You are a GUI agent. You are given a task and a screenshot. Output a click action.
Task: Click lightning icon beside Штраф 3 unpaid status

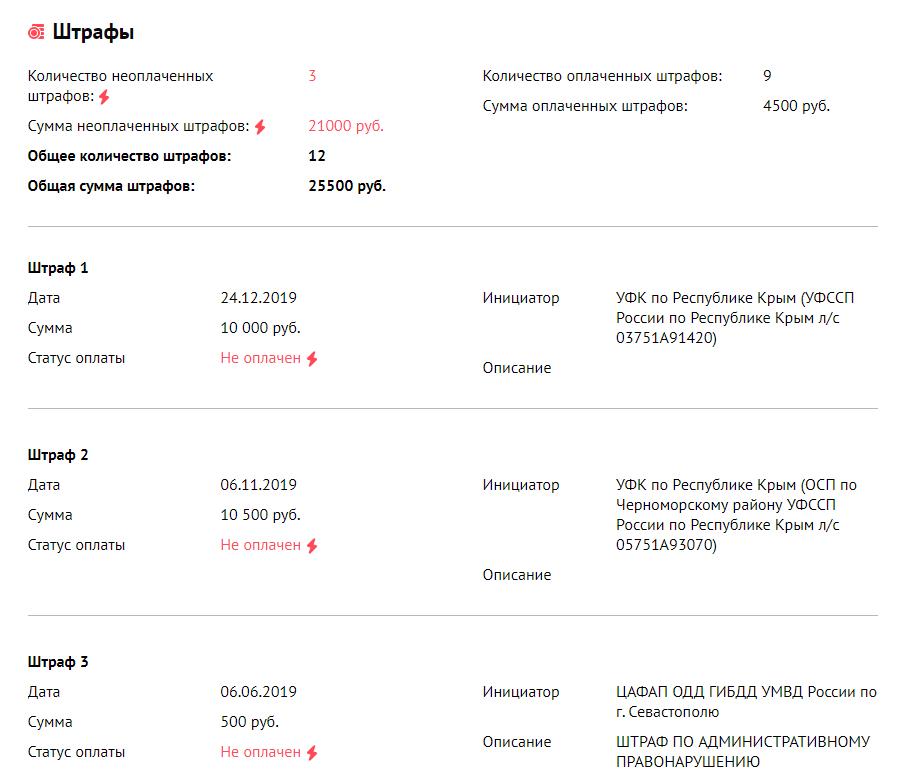pos(312,753)
